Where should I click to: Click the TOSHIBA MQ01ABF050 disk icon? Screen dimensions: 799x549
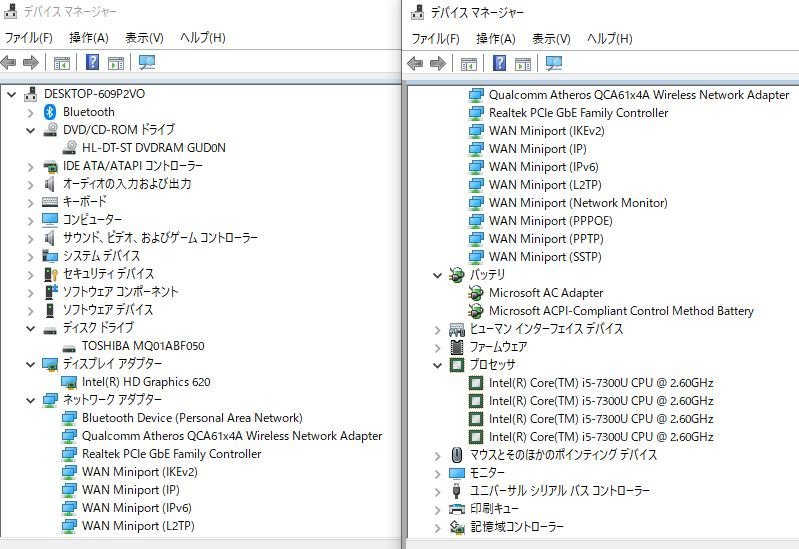[x=69, y=349]
